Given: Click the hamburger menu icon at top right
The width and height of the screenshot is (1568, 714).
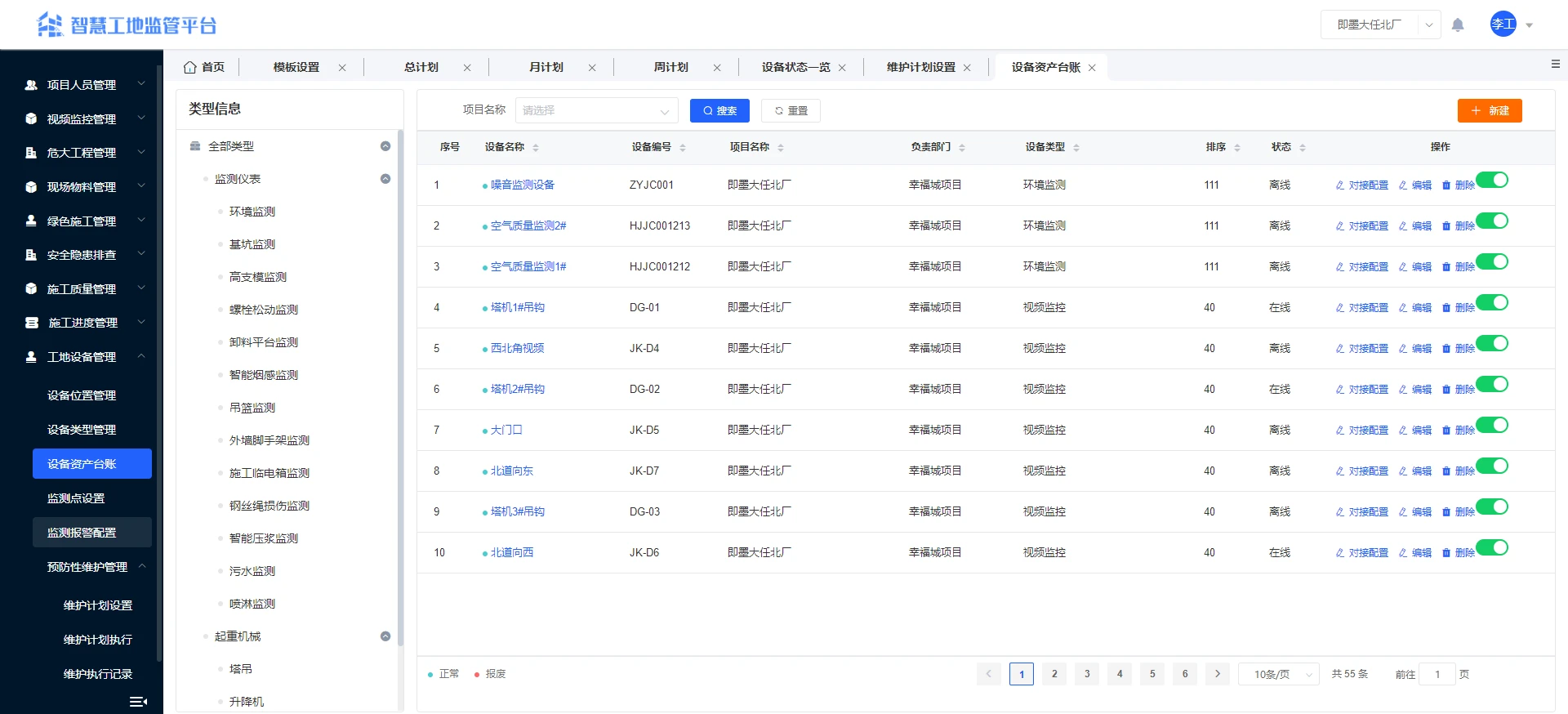Looking at the screenshot, I should pos(1555,64).
